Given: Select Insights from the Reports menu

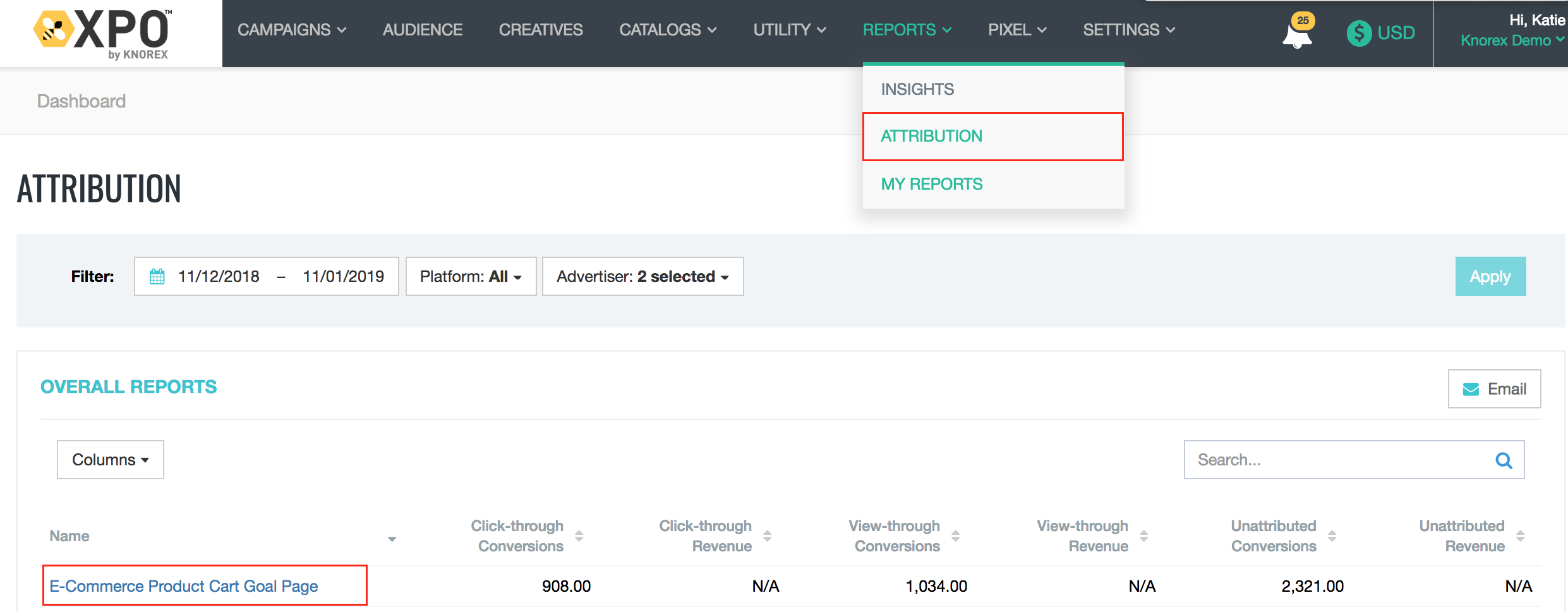Looking at the screenshot, I should (x=917, y=89).
